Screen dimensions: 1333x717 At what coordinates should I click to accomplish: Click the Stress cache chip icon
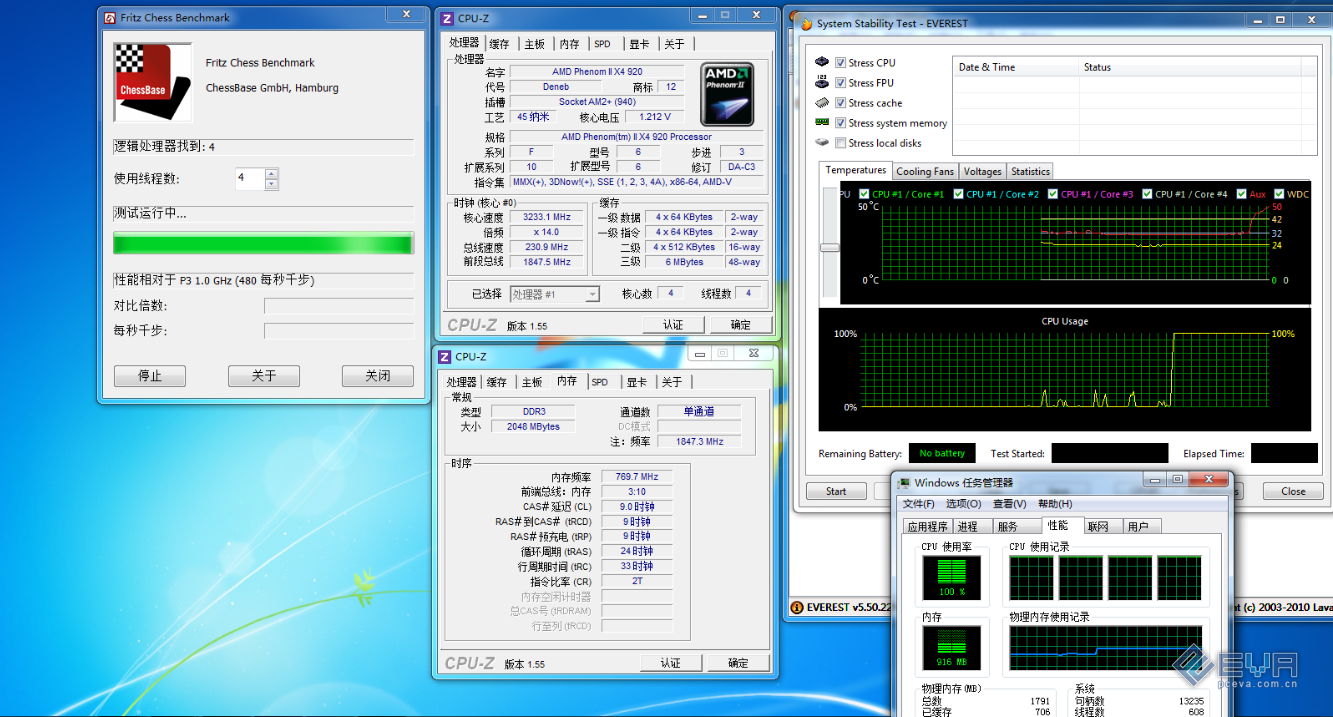point(822,102)
